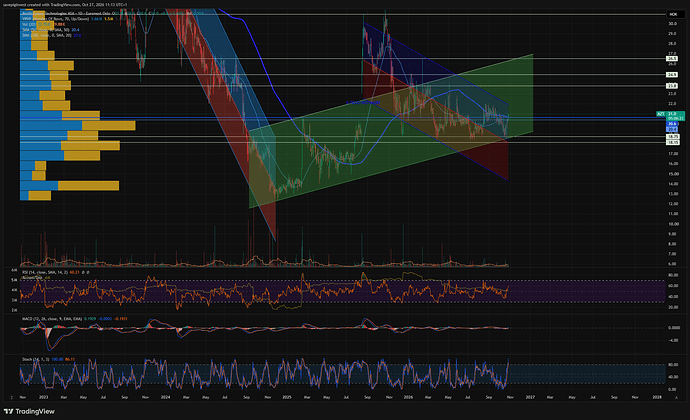
Task: Click the 18.75 horizontal line price label
Action: click(673, 137)
